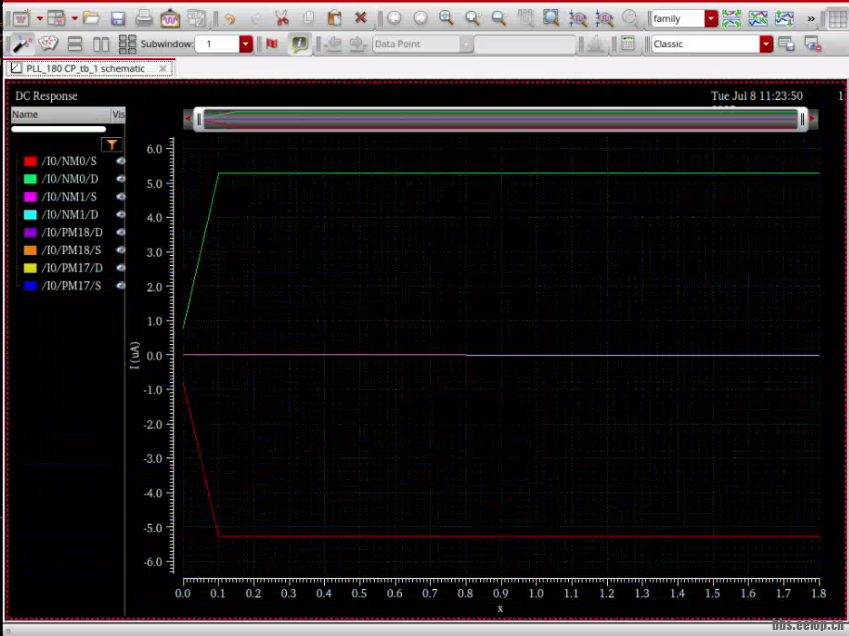Select the magic wand tool
This screenshot has height=636, width=849.
(22, 44)
